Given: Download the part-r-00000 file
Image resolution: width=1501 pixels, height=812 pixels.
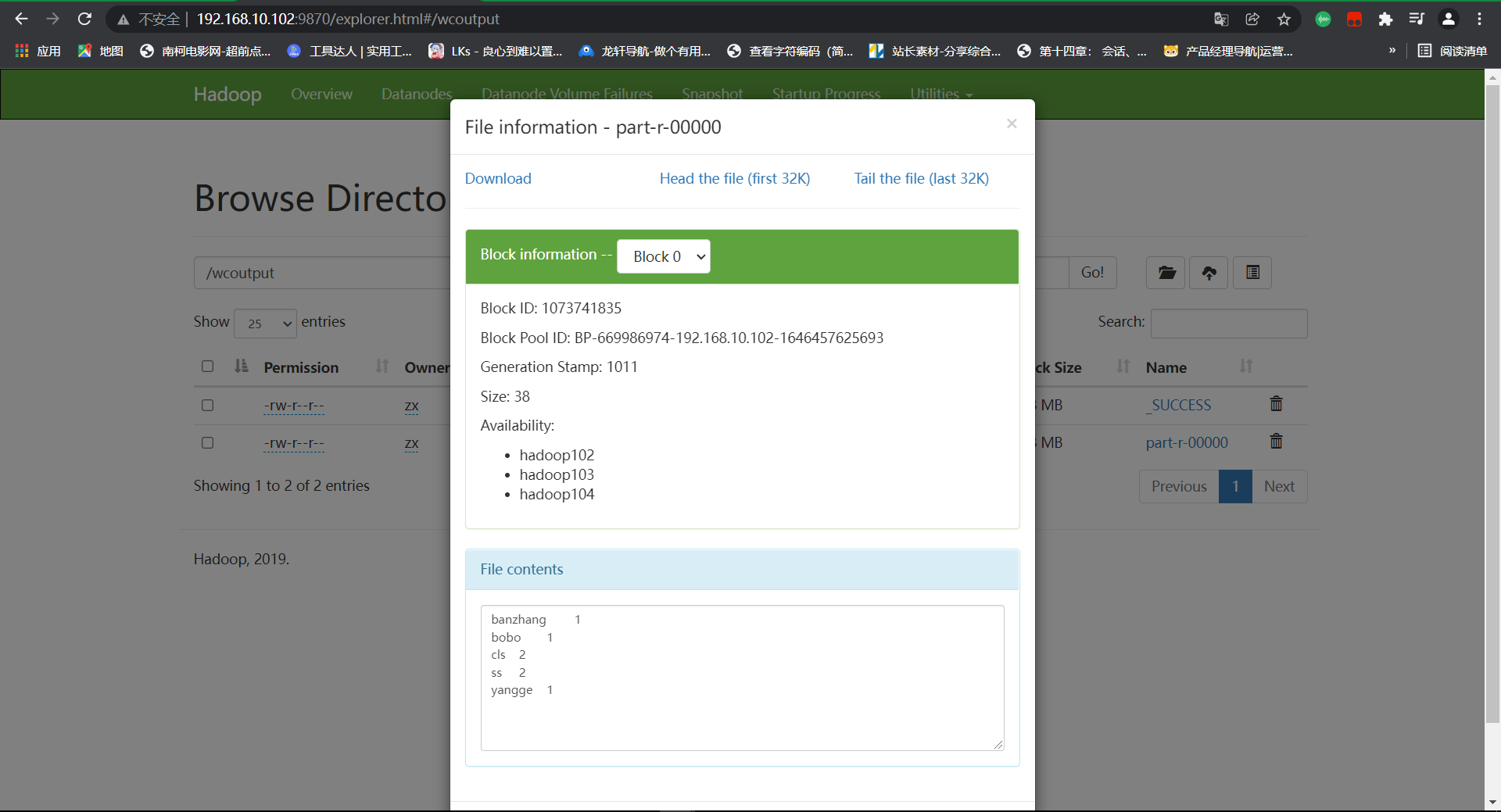Looking at the screenshot, I should (498, 179).
